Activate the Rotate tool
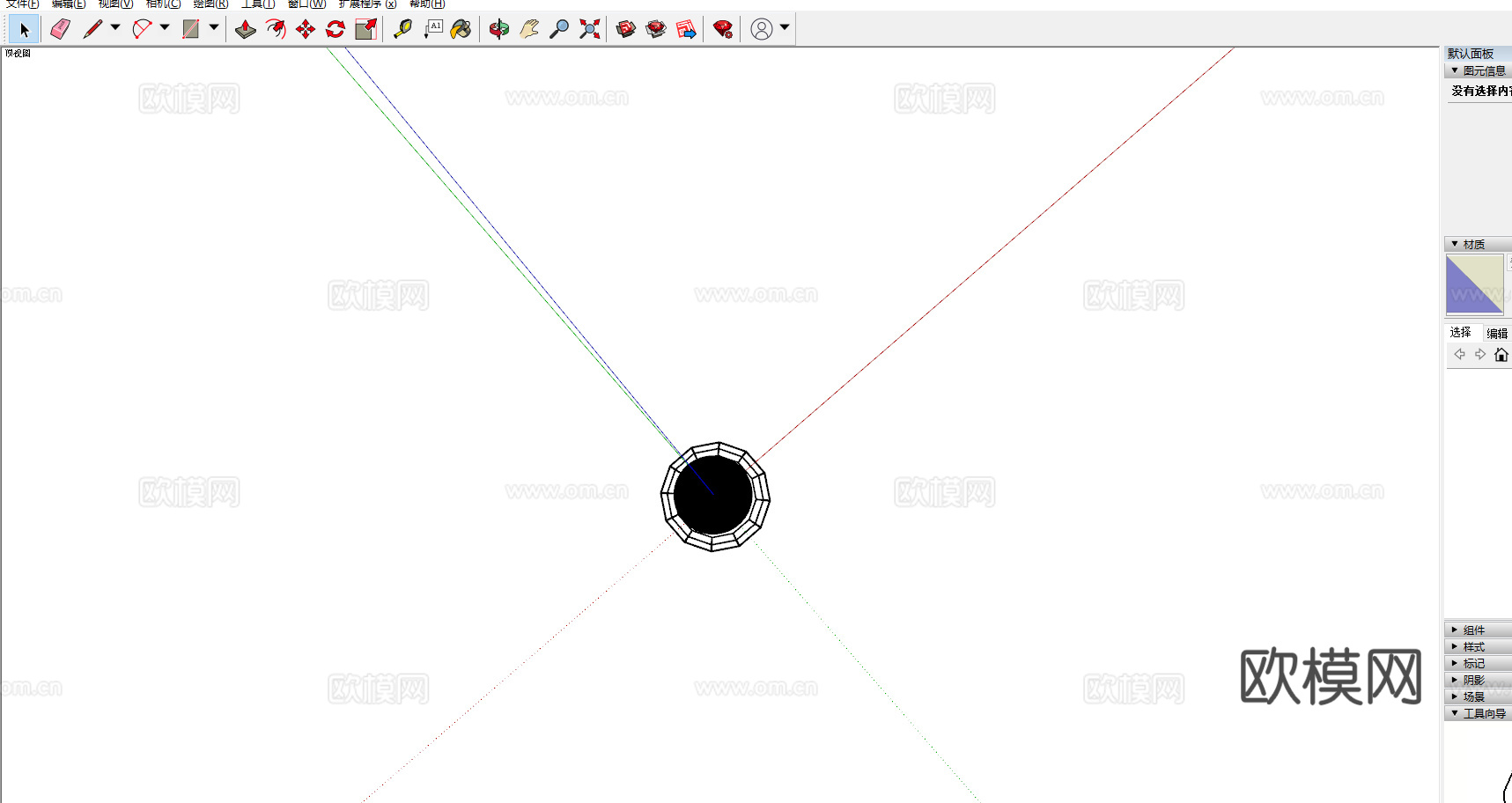 (336, 29)
